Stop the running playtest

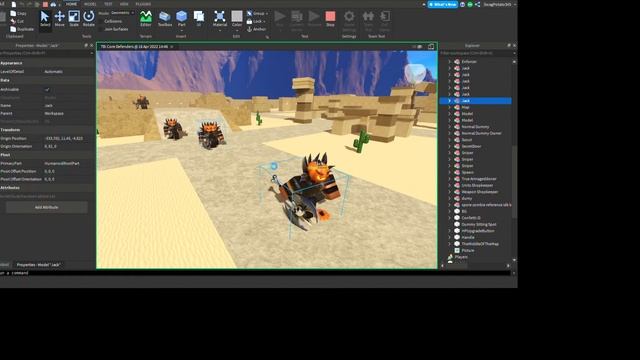coord(330,19)
